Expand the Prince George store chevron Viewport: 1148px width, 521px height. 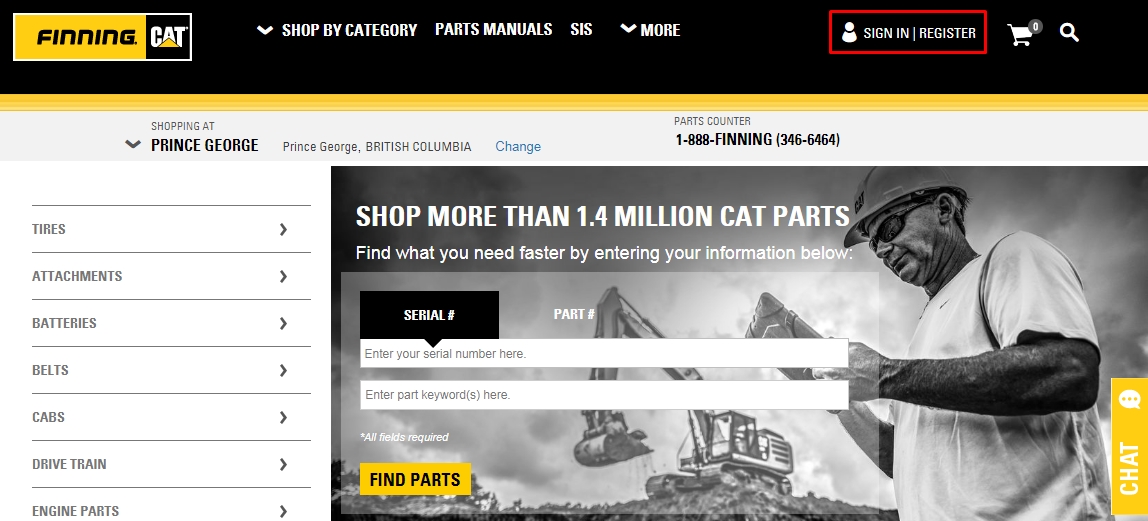point(133,145)
